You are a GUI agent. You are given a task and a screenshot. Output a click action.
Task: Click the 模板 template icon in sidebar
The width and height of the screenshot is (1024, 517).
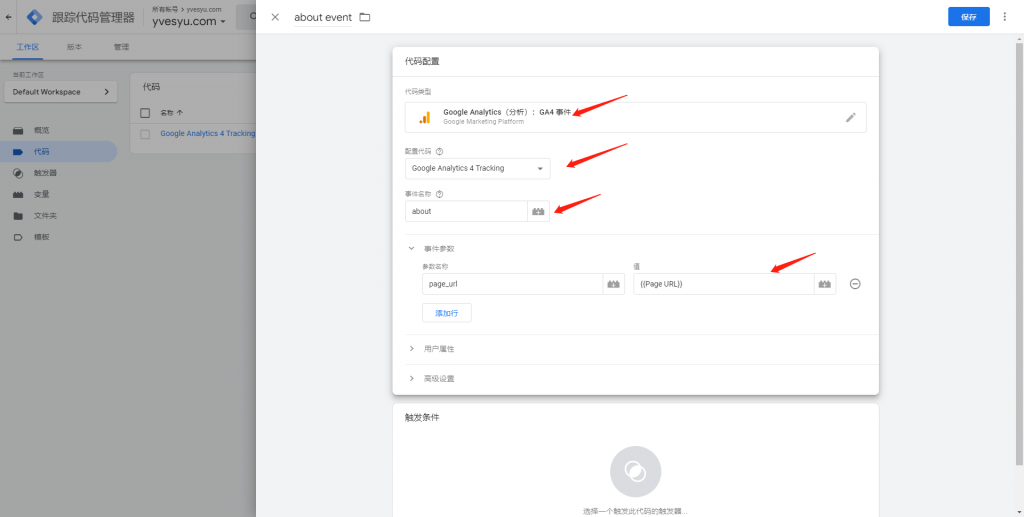pyautogui.click(x=18, y=237)
